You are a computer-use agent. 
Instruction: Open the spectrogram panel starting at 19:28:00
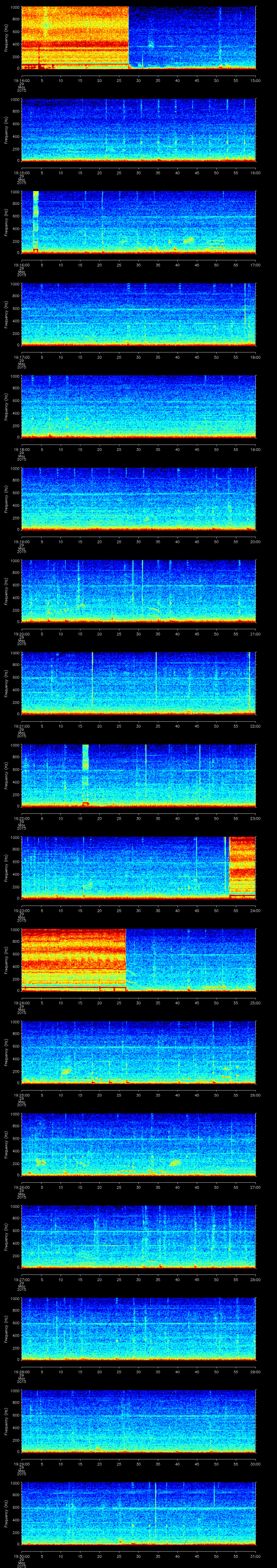click(138, 1329)
